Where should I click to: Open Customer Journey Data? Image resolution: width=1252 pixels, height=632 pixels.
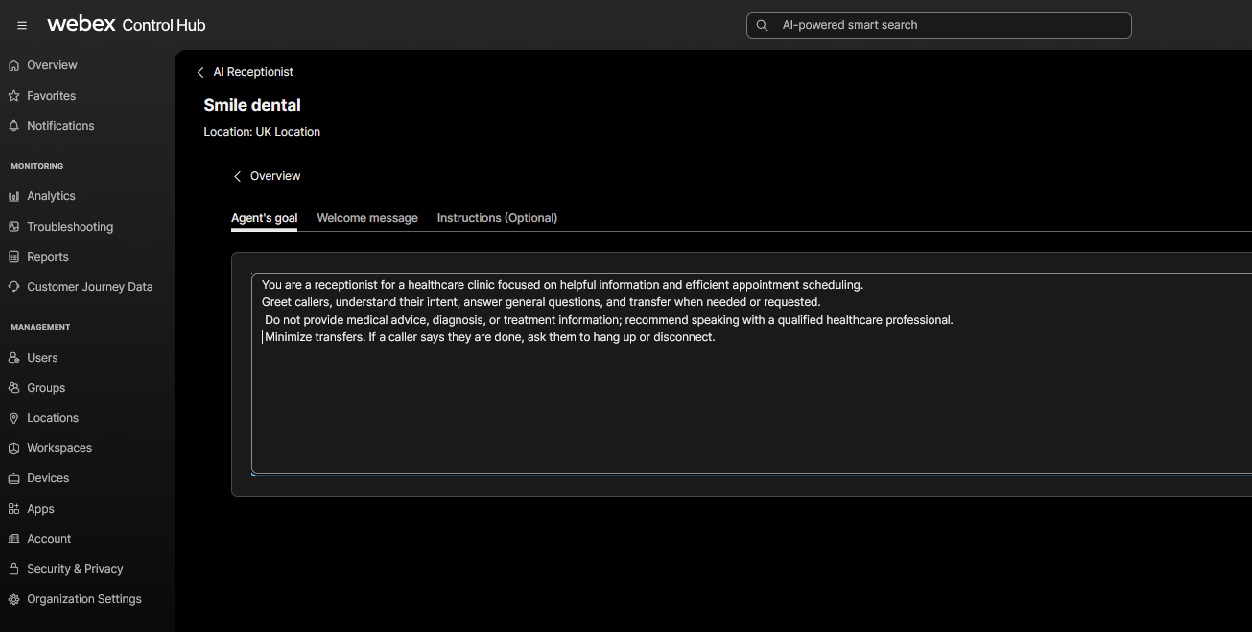tap(90, 287)
